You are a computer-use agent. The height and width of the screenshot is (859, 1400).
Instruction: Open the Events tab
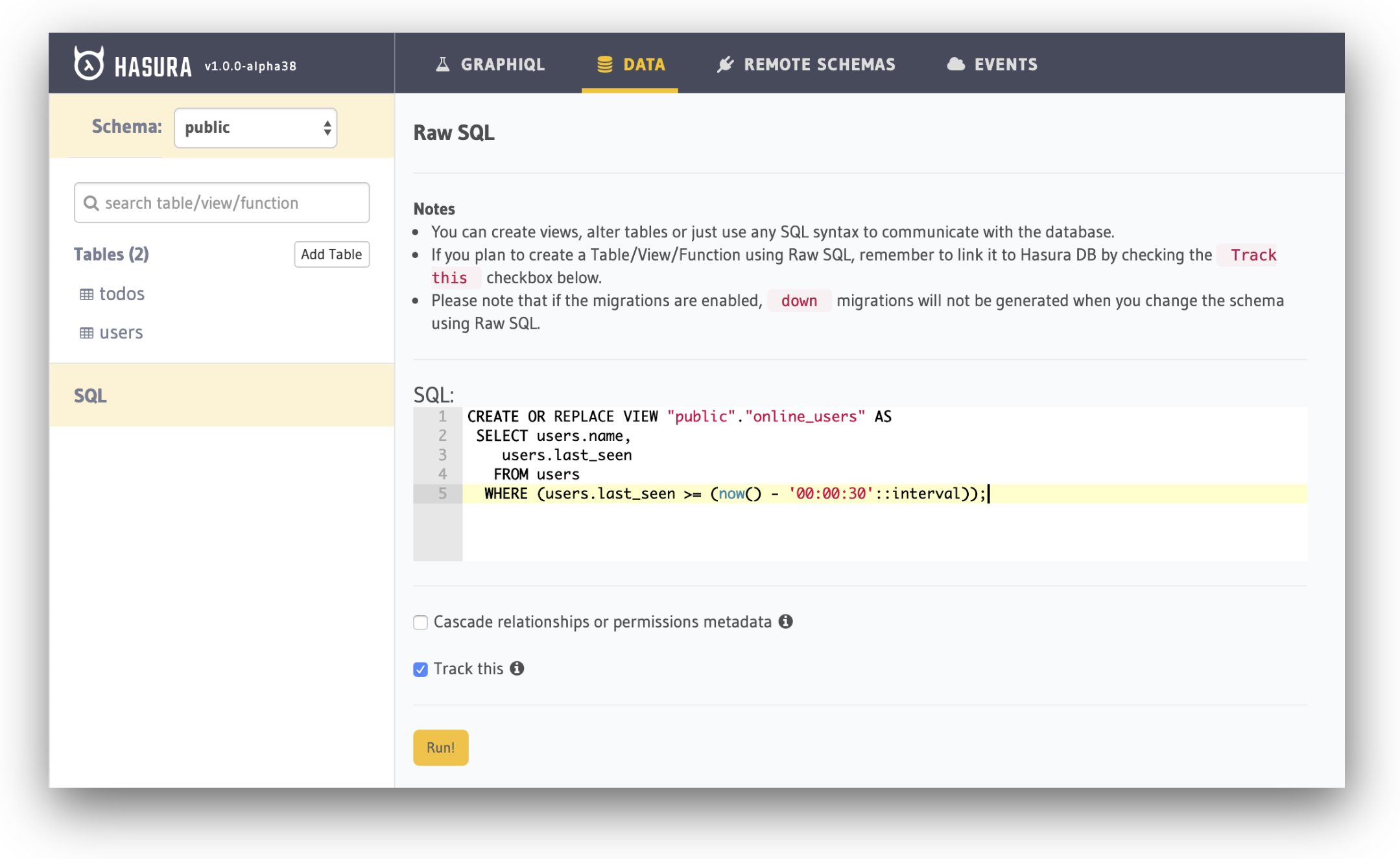coord(993,64)
